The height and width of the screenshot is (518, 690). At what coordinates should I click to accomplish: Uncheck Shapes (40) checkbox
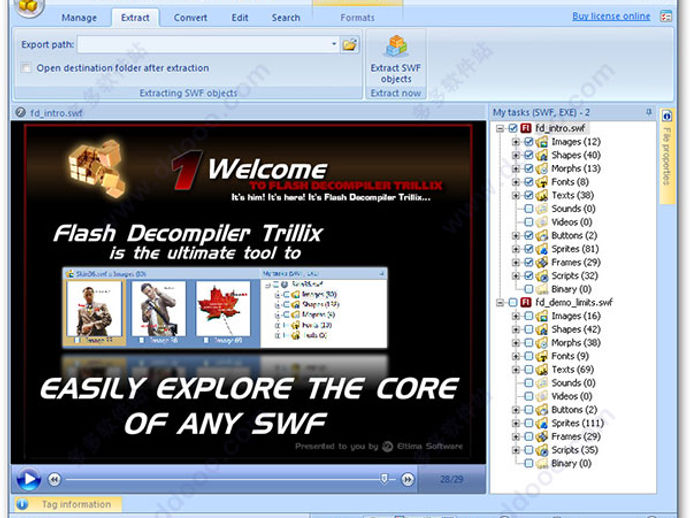(529, 155)
